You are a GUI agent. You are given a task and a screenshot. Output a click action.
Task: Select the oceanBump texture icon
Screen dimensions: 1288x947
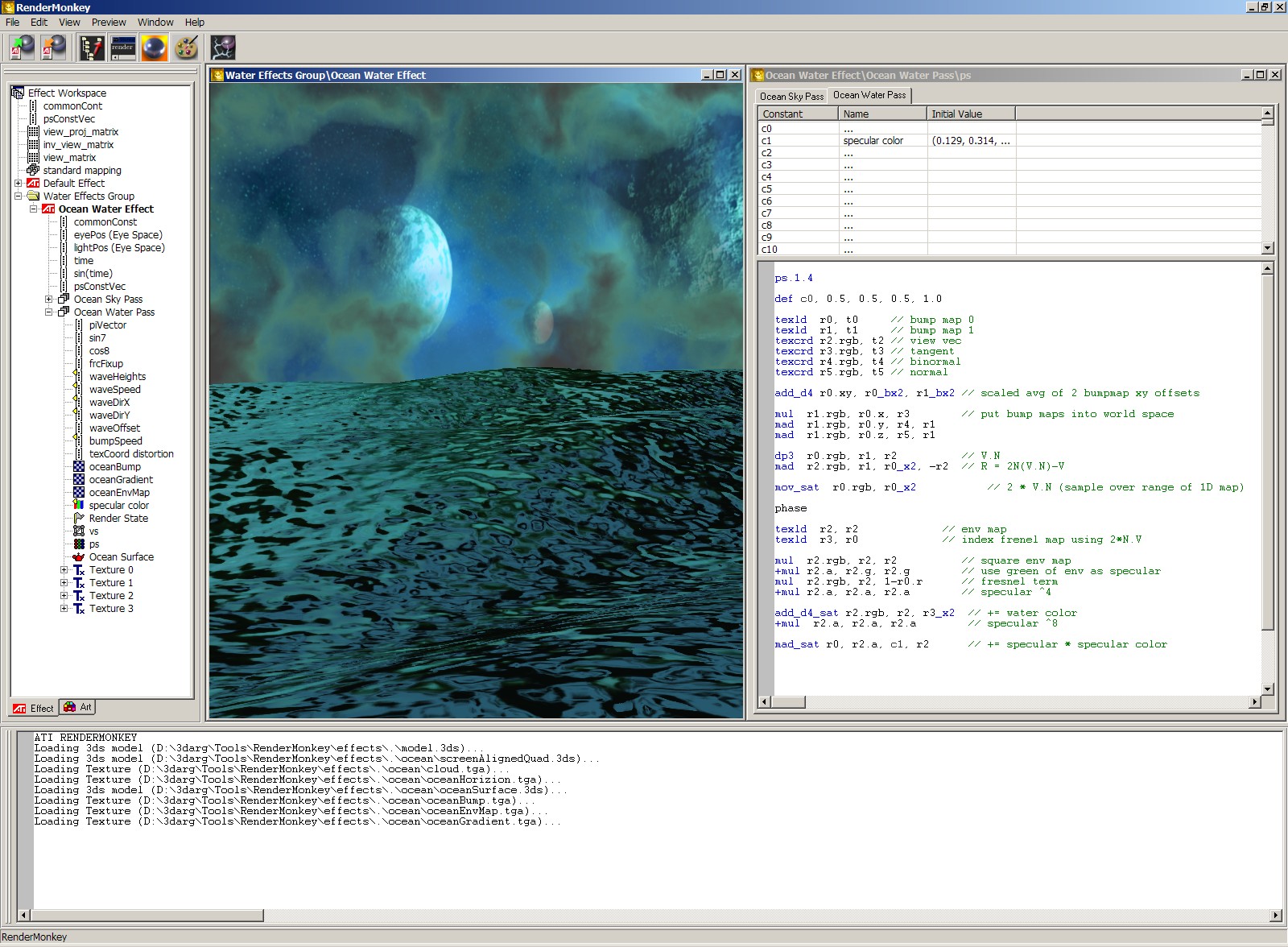79,467
